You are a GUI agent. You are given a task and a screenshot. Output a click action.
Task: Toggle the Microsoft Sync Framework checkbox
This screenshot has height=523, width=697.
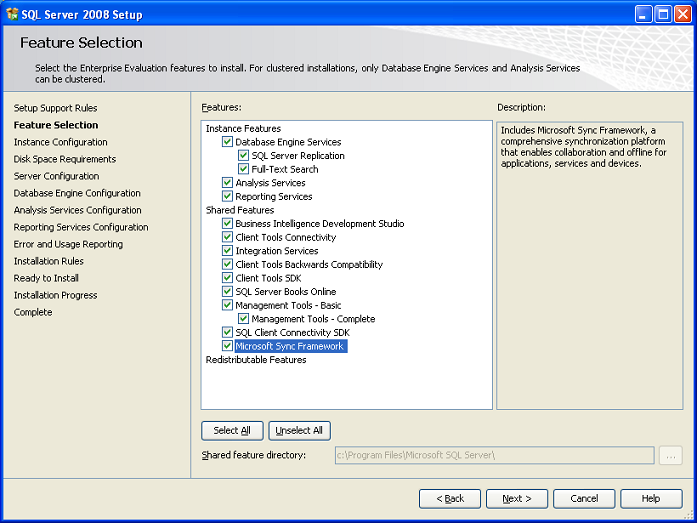(x=227, y=346)
